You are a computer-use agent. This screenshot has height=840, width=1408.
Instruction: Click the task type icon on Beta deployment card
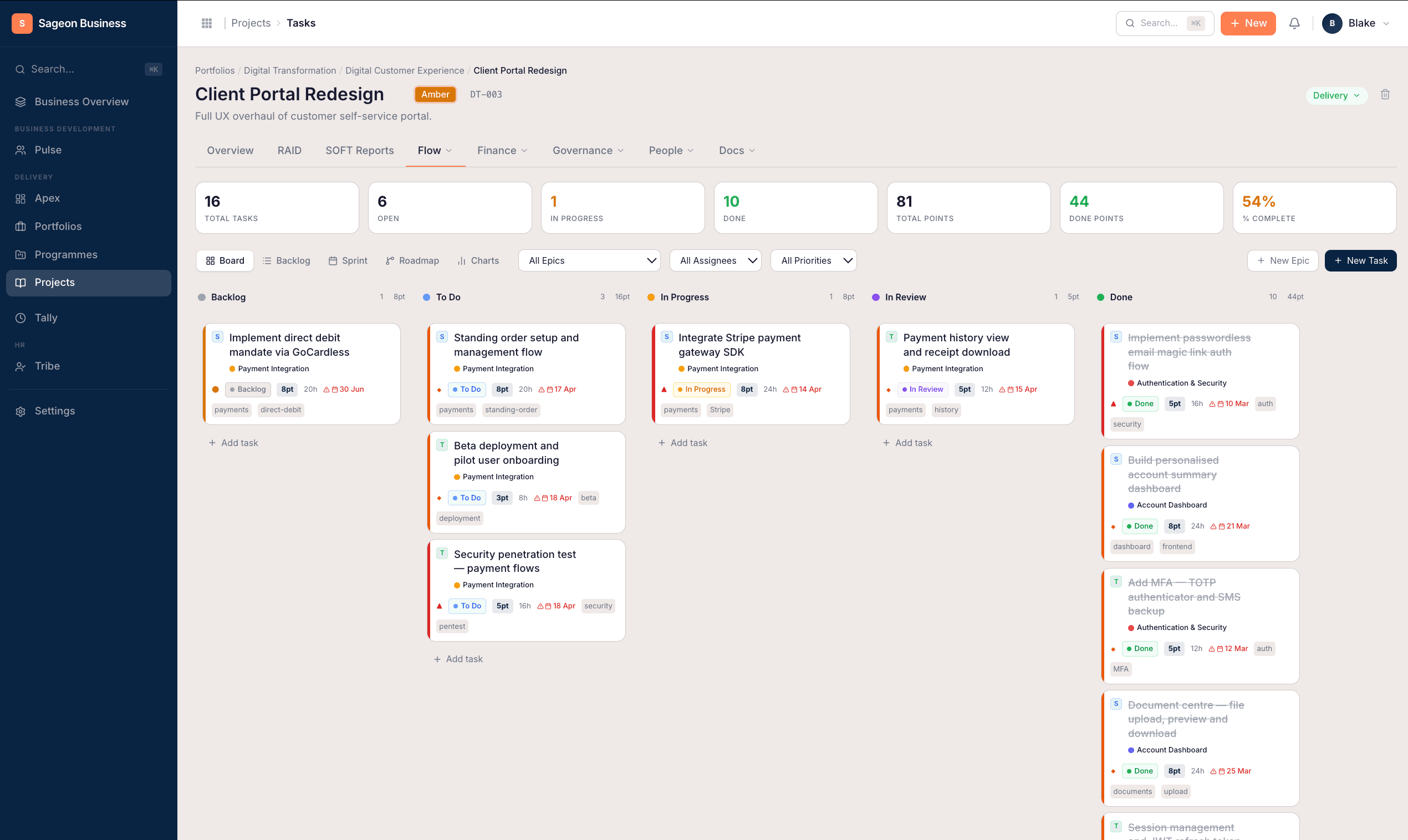(442, 445)
